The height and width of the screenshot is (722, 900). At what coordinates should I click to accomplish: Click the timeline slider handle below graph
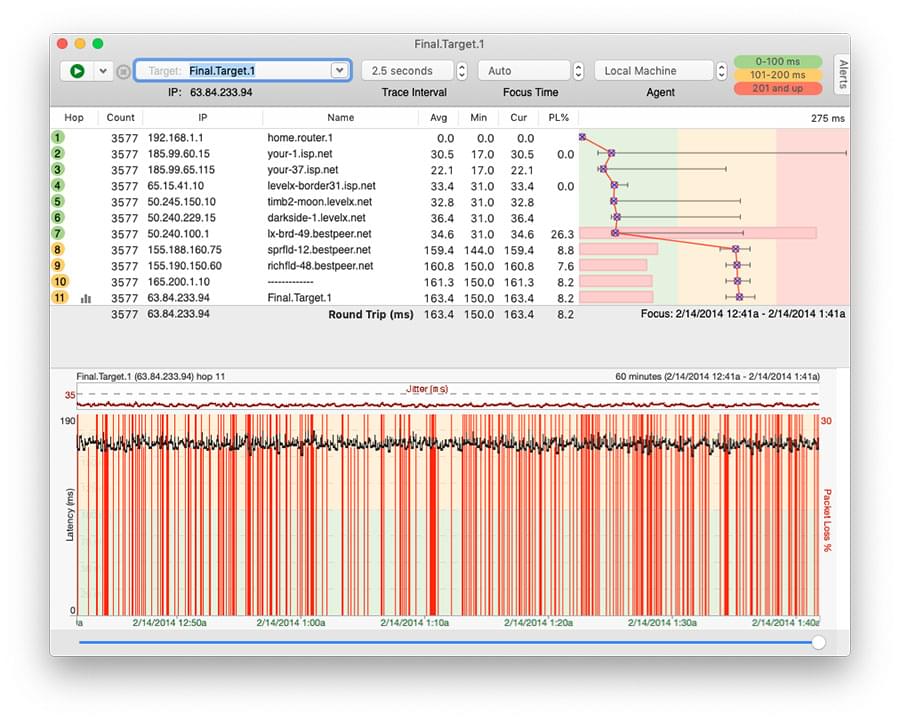(818, 642)
